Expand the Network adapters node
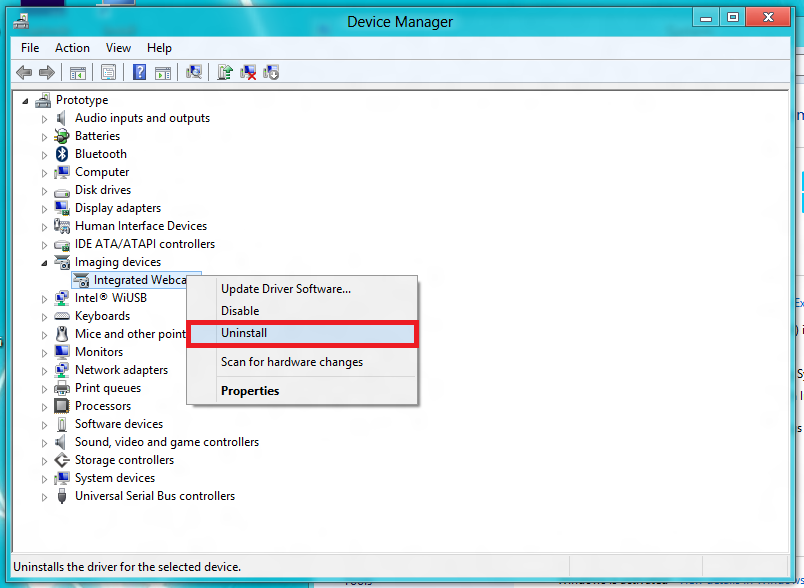The width and height of the screenshot is (804, 588). pyautogui.click(x=45, y=371)
